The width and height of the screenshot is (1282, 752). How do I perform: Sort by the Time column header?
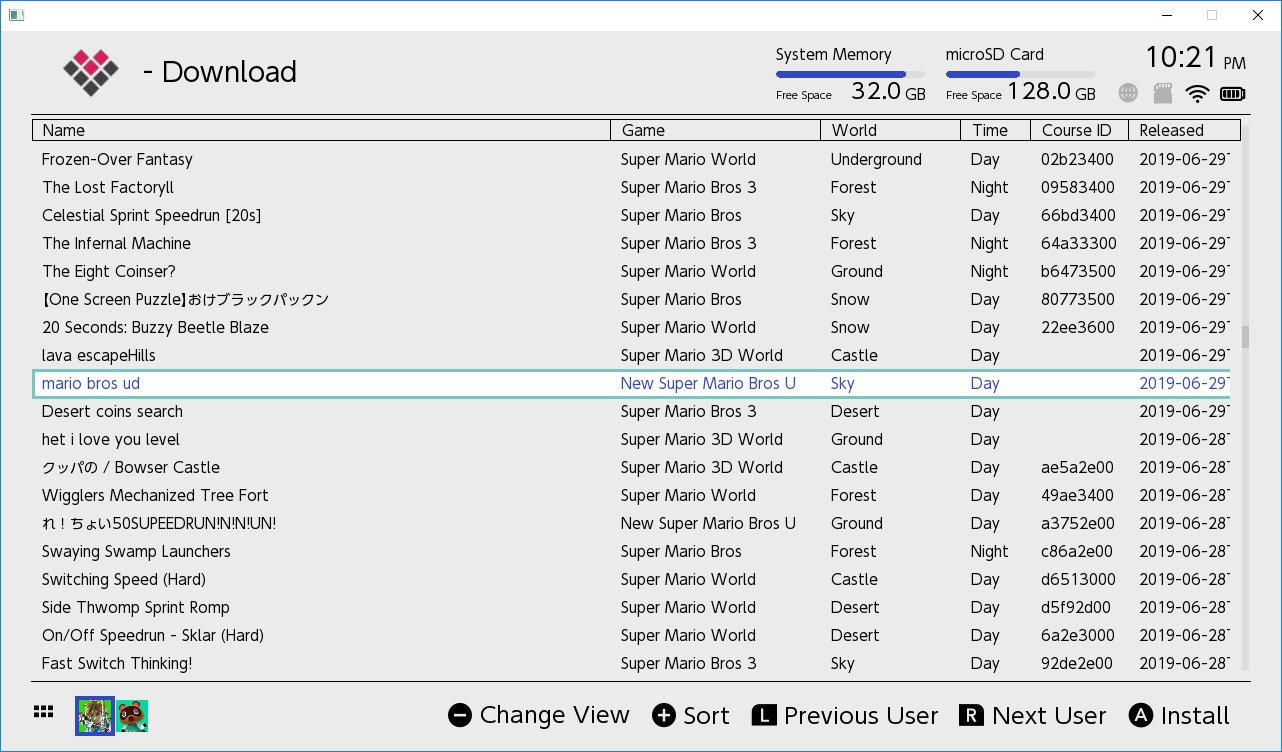coord(995,130)
